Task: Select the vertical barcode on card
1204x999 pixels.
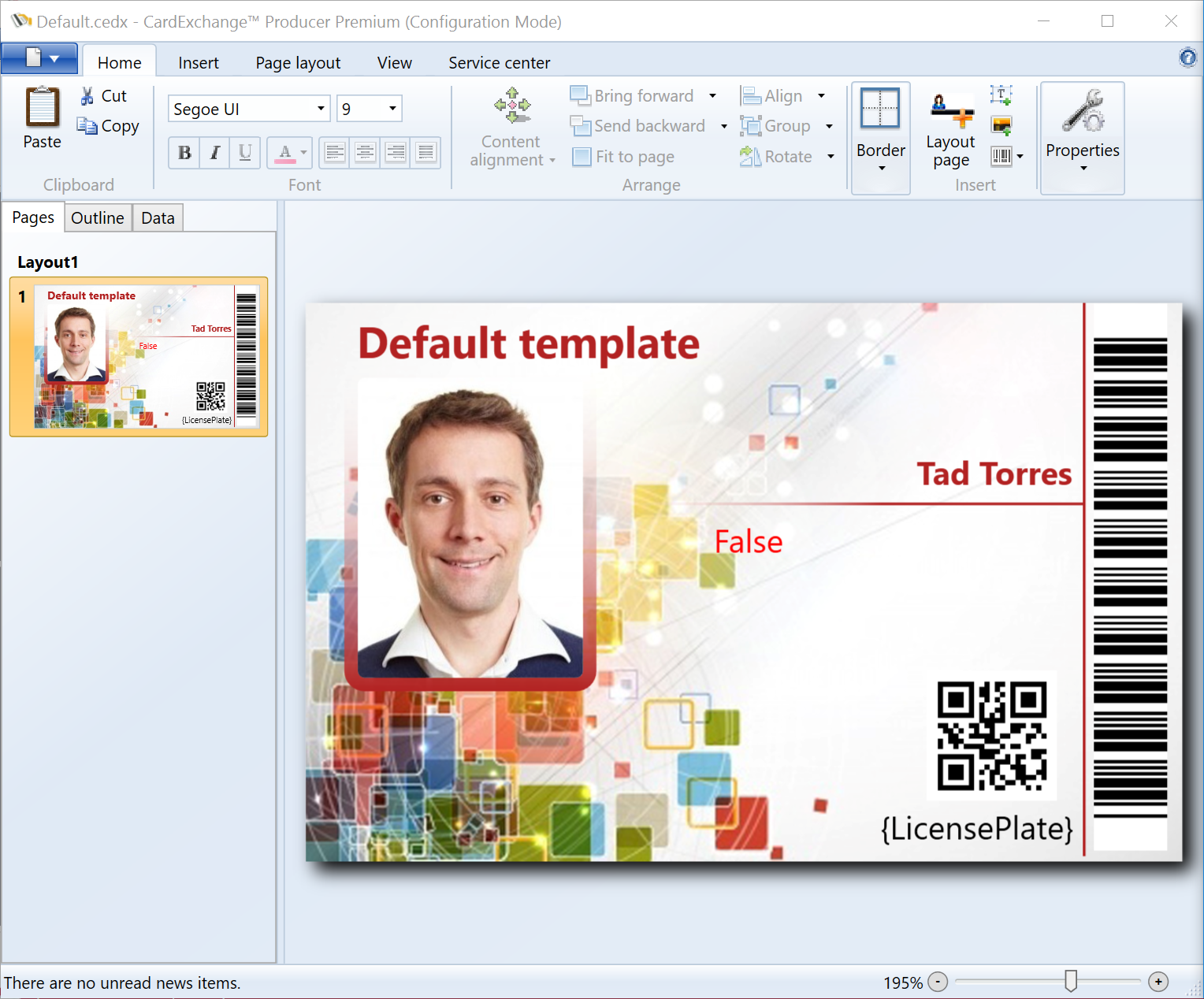Action: point(1130,577)
